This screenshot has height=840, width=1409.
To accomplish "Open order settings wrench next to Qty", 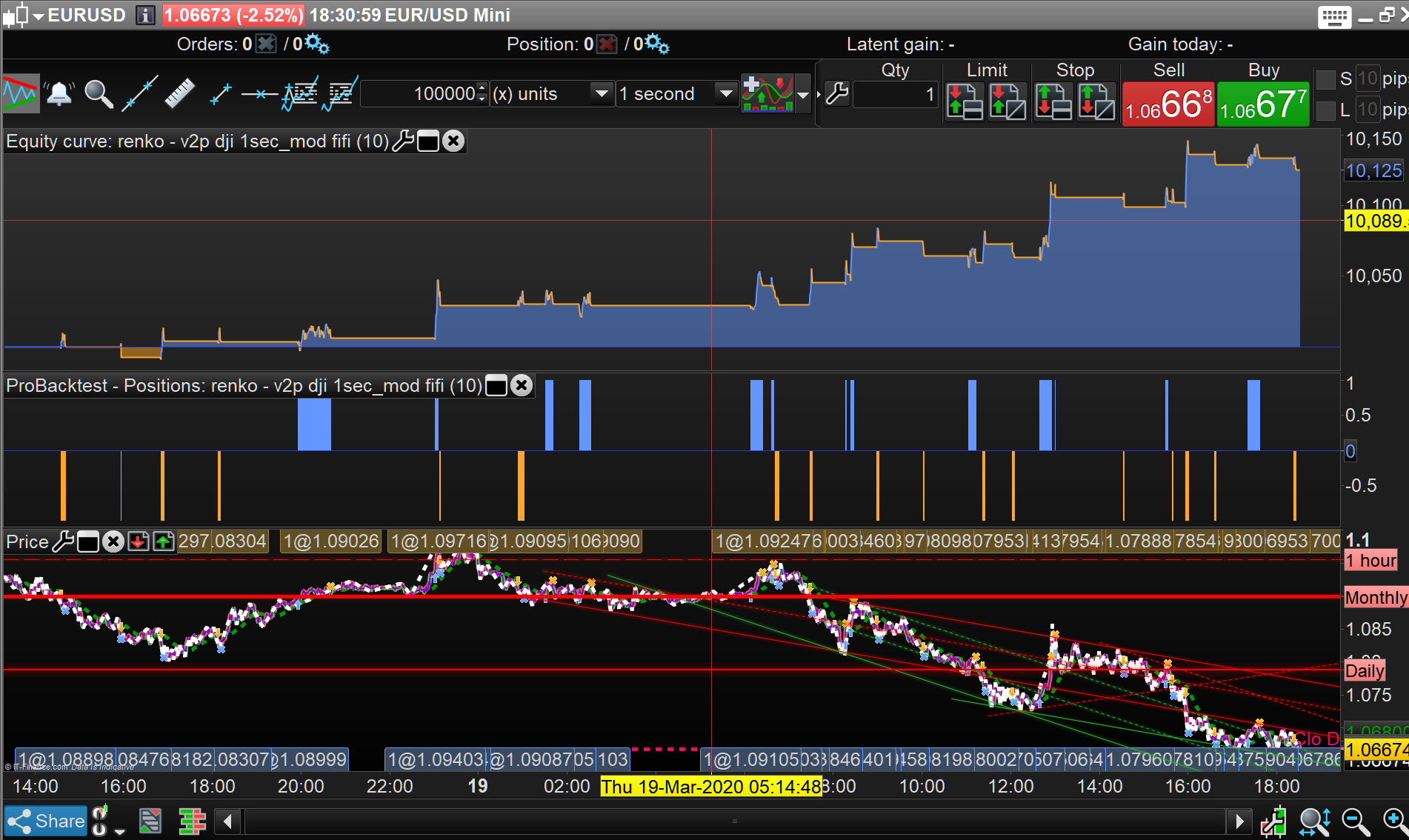I will (837, 94).
